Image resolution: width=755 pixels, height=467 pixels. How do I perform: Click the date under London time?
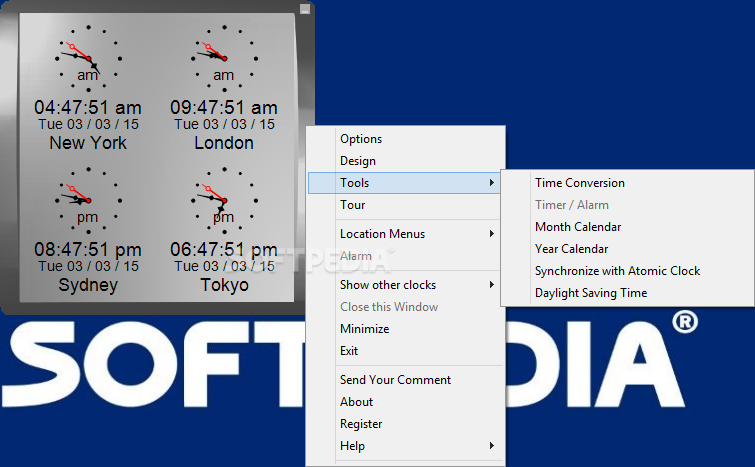224,124
